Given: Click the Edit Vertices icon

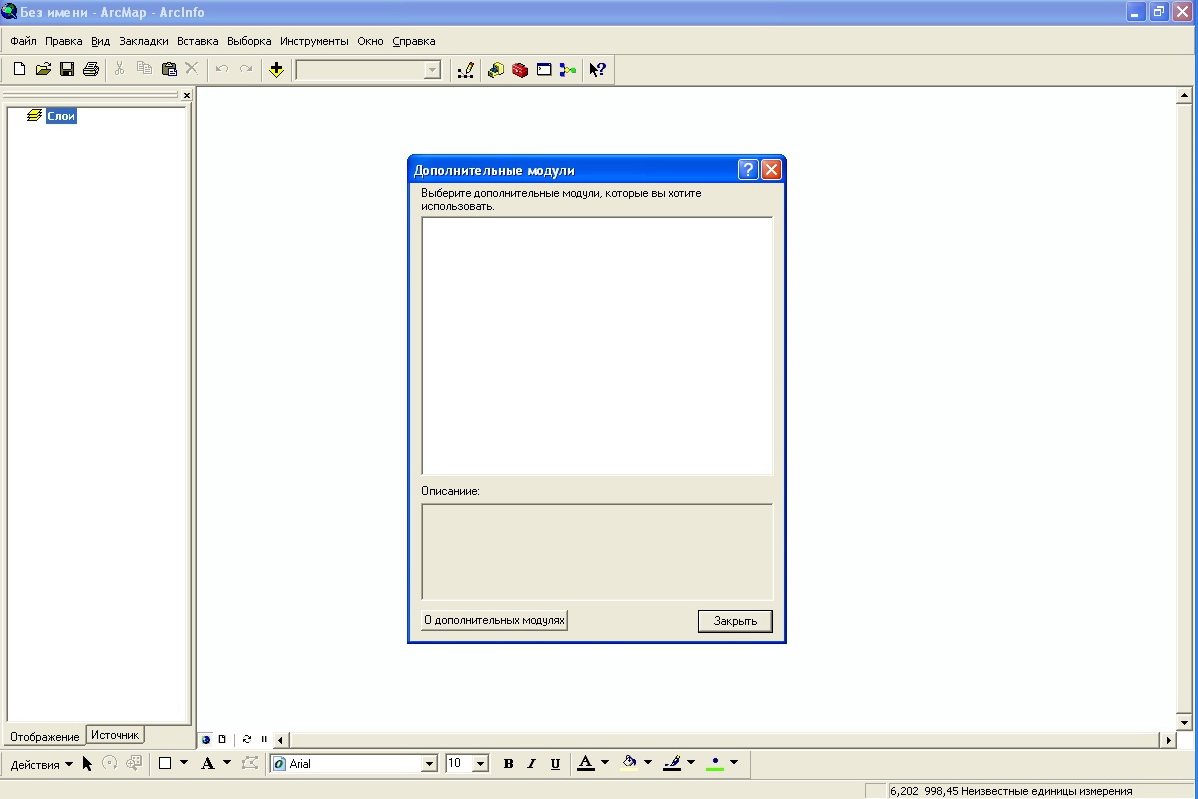Looking at the screenshot, I should (250, 763).
